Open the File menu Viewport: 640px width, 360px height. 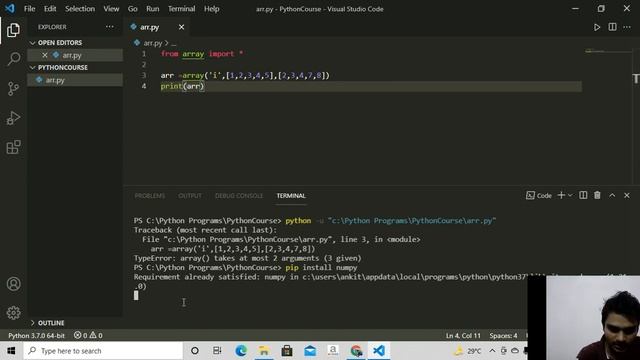(29, 9)
